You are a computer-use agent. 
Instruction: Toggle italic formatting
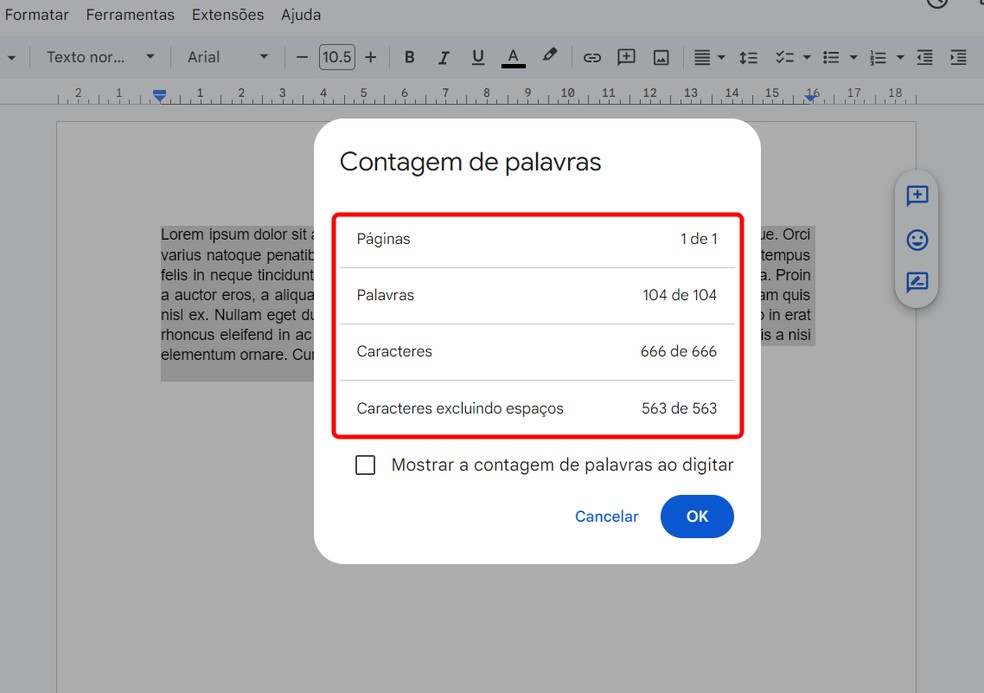pos(444,57)
